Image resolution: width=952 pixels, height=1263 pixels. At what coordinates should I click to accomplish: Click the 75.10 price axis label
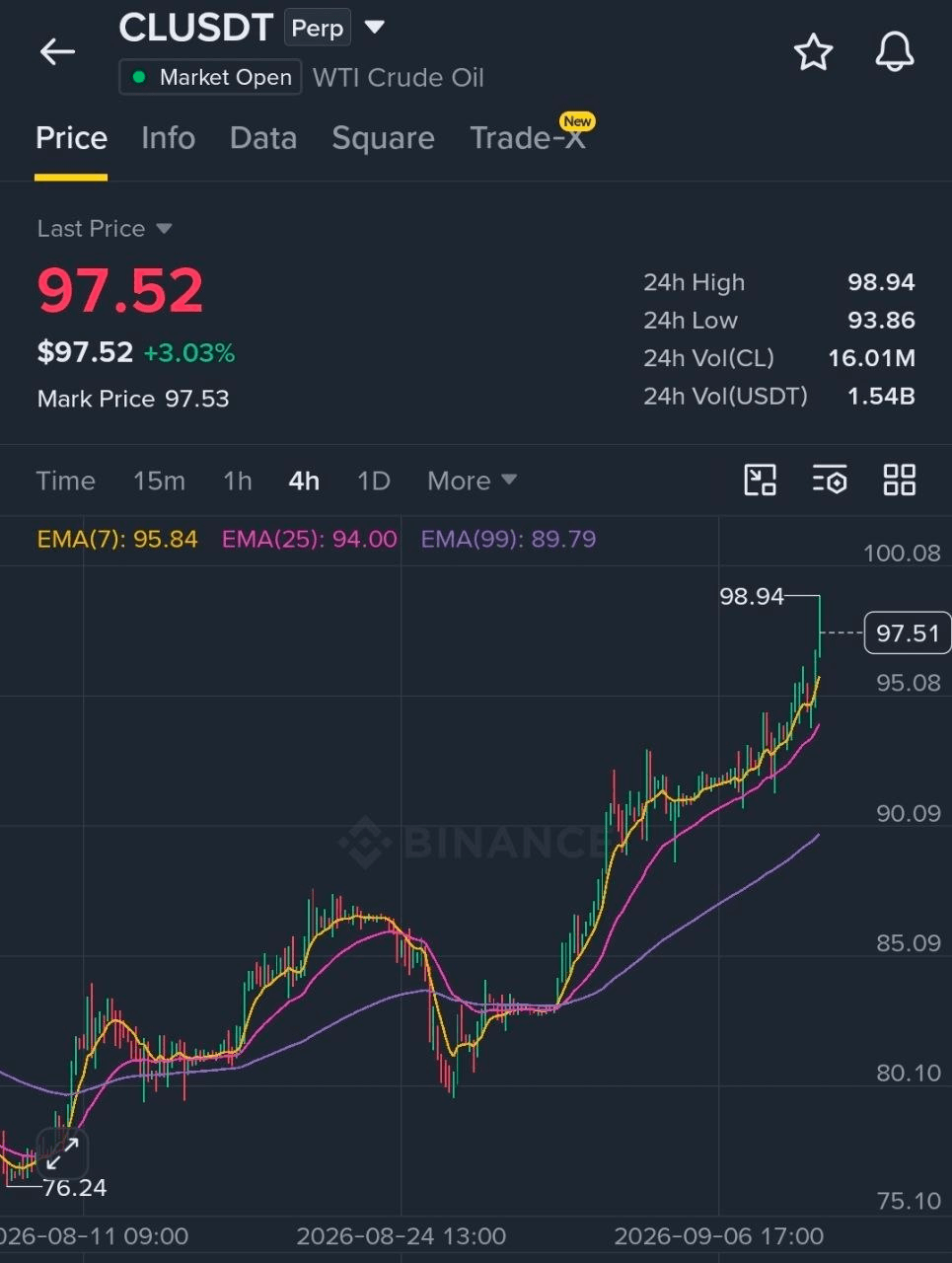pos(909,1201)
